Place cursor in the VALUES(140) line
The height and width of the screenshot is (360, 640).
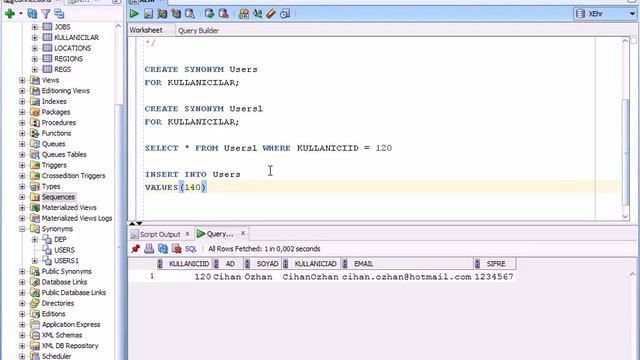[382, 187]
